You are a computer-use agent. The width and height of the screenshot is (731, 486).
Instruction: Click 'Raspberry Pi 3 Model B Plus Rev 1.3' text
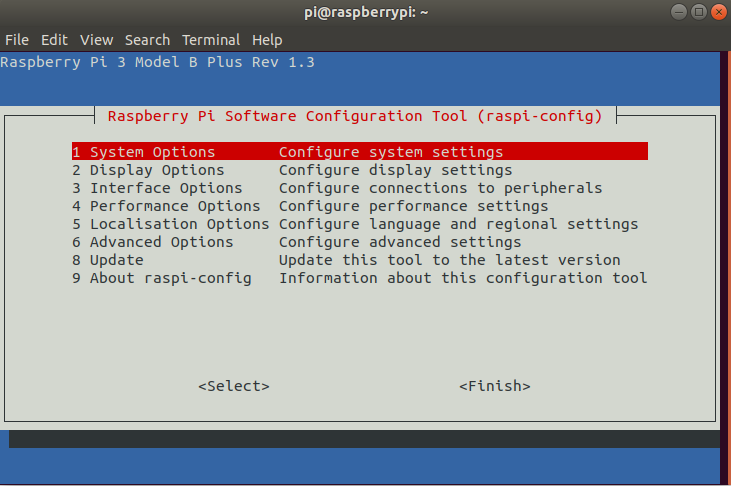tap(158, 62)
